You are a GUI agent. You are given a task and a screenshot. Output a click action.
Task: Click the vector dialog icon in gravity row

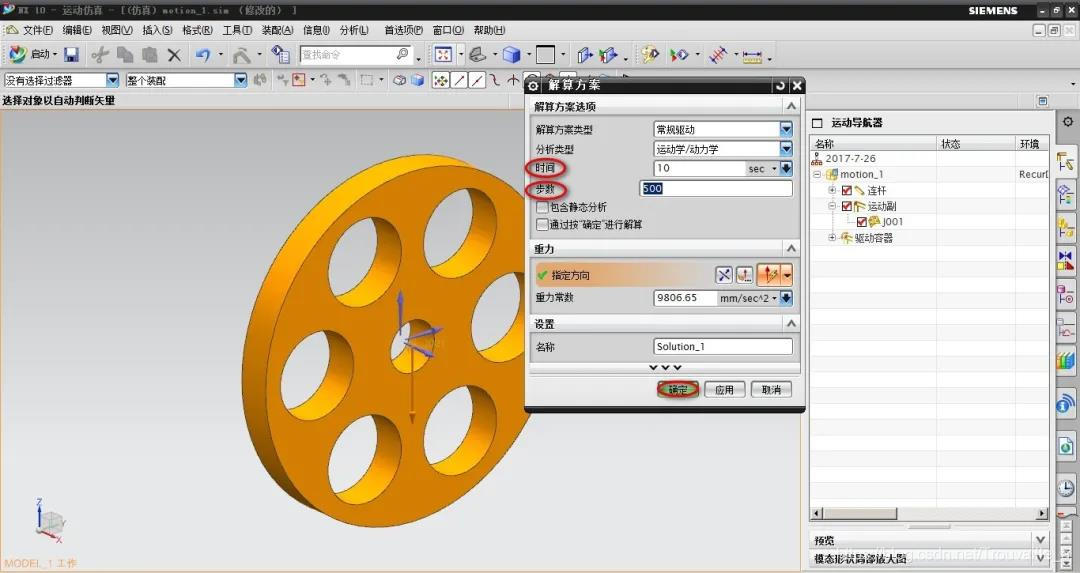click(x=744, y=275)
